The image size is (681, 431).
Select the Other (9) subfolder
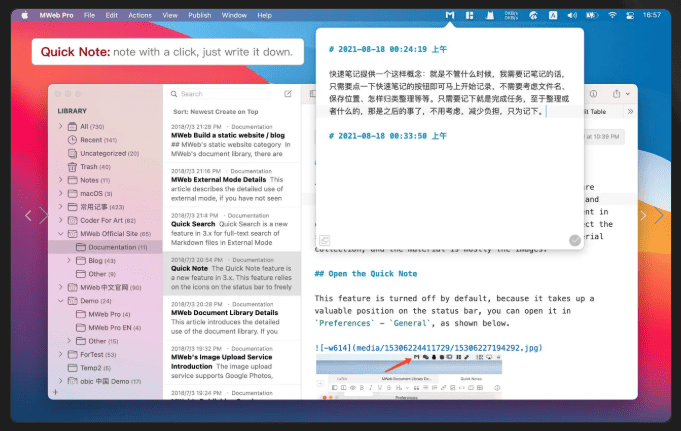pyautogui.click(x=106, y=274)
